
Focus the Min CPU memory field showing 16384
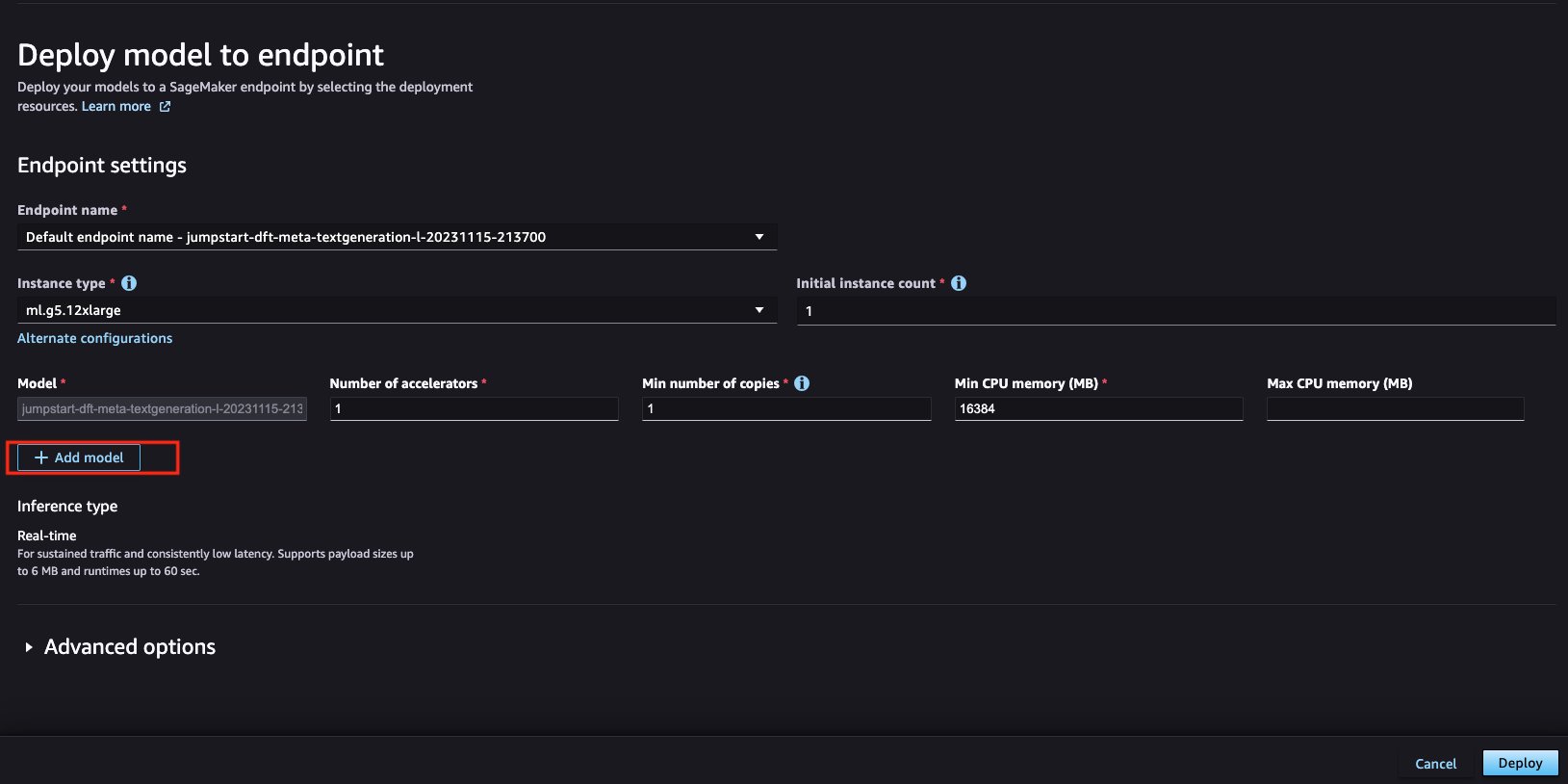[x=1099, y=408]
